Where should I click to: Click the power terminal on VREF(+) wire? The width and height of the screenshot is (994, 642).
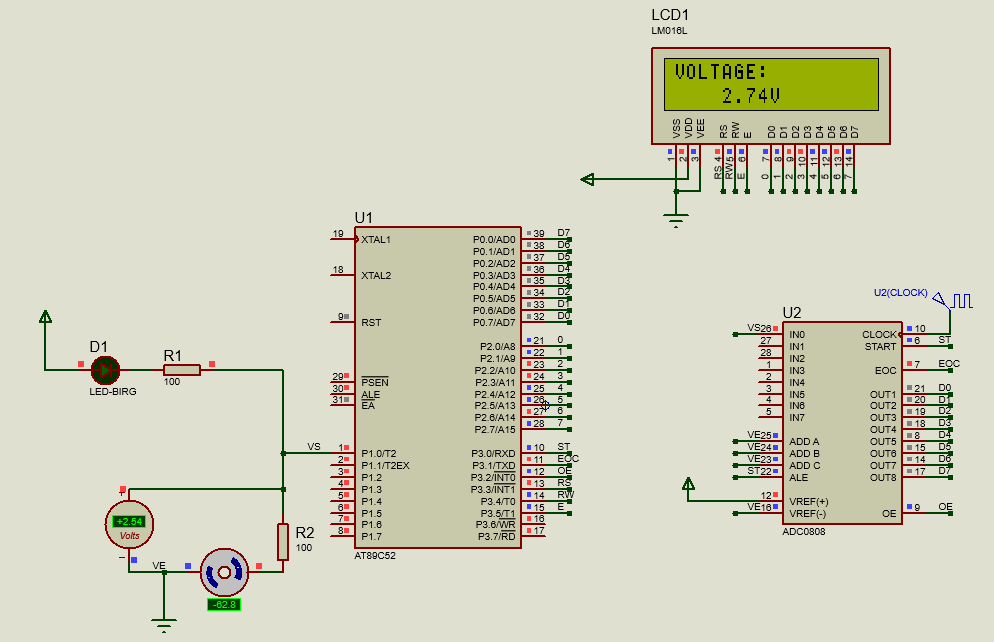(x=688, y=484)
